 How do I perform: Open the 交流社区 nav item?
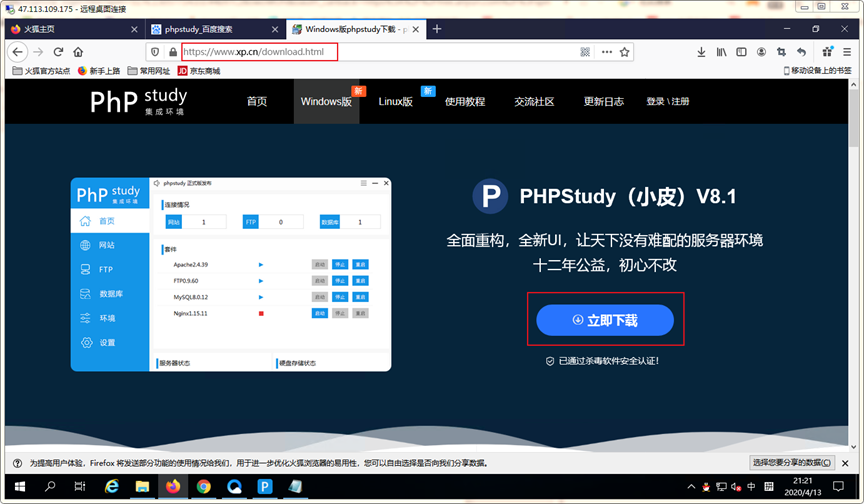(534, 101)
